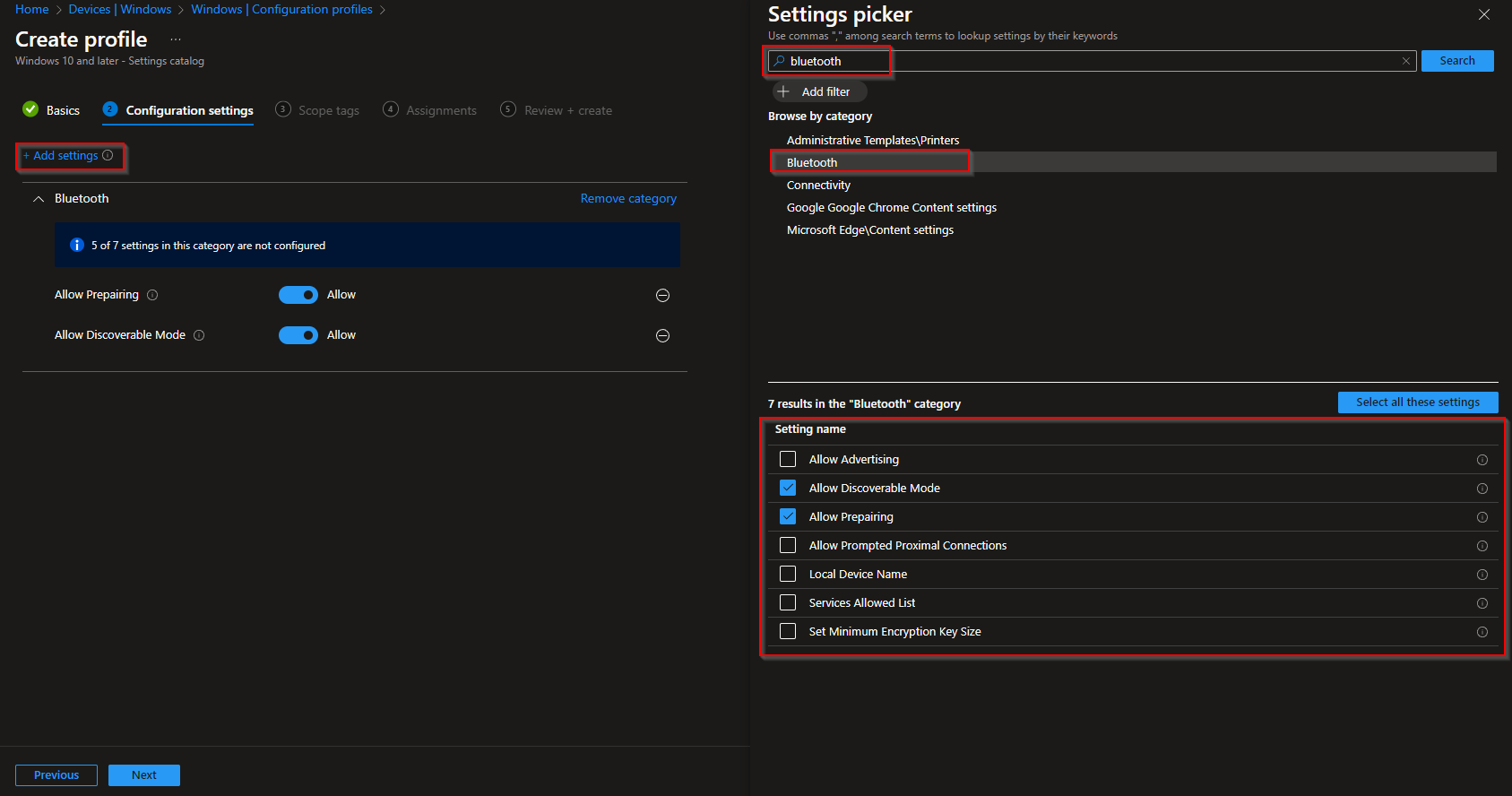This screenshot has width=1512, height=796.
Task: Open the Configuration settings step tab
Action: [x=177, y=110]
